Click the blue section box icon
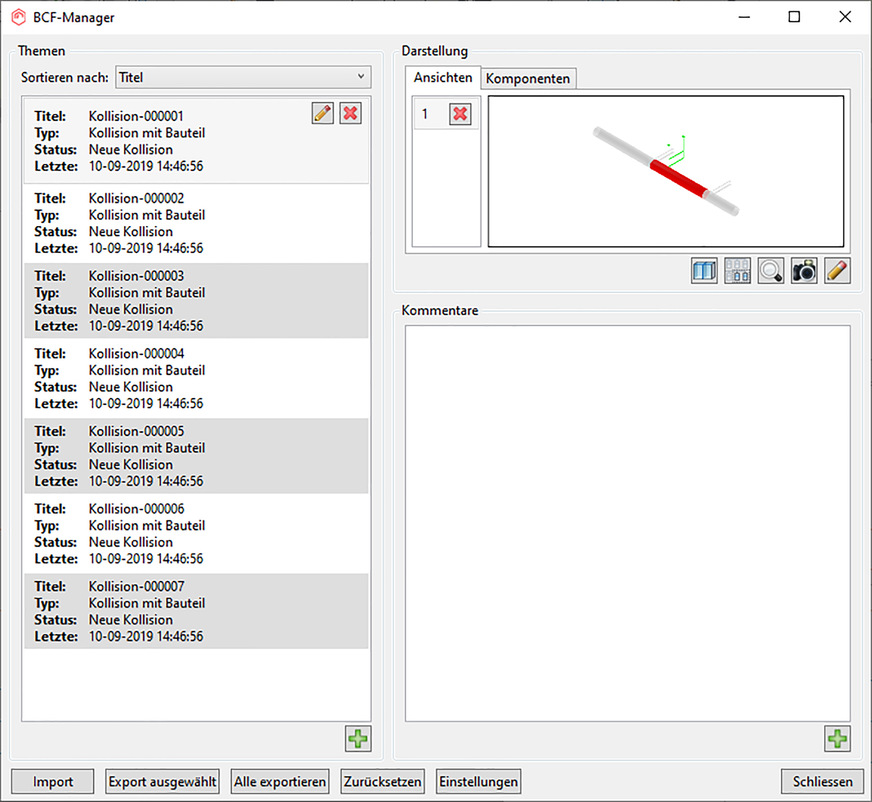This screenshot has width=872, height=802. pyautogui.click(x=704, y=271)
